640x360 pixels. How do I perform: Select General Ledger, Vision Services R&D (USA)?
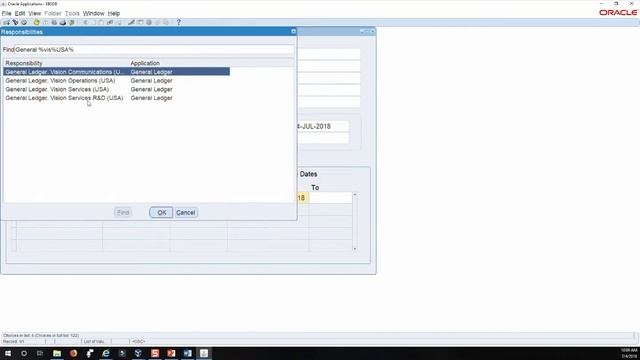[64, 98]
